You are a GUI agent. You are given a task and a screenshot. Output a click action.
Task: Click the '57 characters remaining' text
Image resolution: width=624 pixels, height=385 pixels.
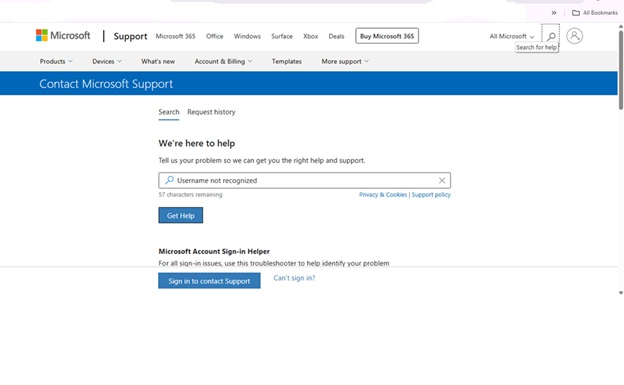click(x=190, y=195)
